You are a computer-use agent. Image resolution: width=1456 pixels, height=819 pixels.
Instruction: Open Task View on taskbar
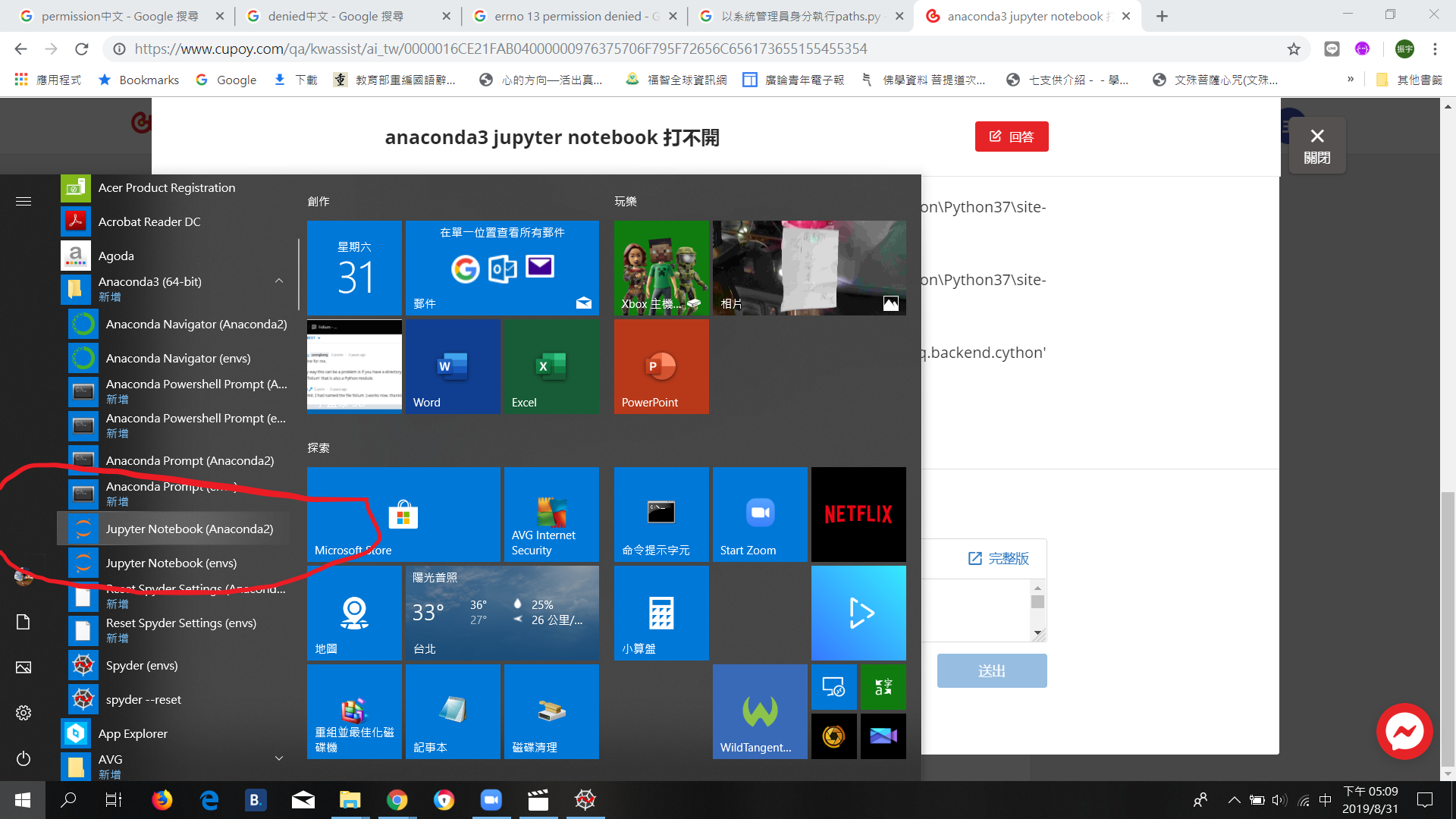click(x=114, y=800)
